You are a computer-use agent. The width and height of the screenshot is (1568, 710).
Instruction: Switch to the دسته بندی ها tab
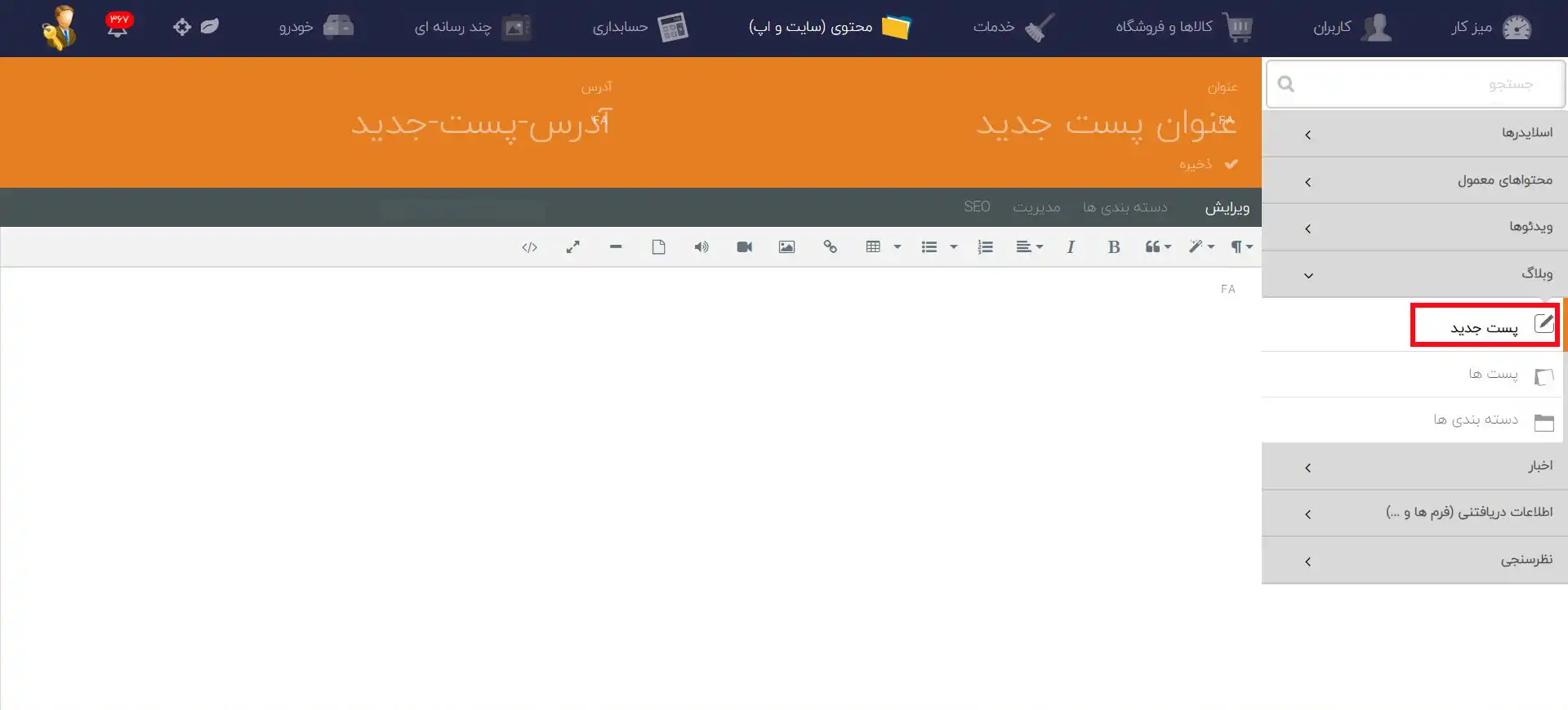(1125, 208)
